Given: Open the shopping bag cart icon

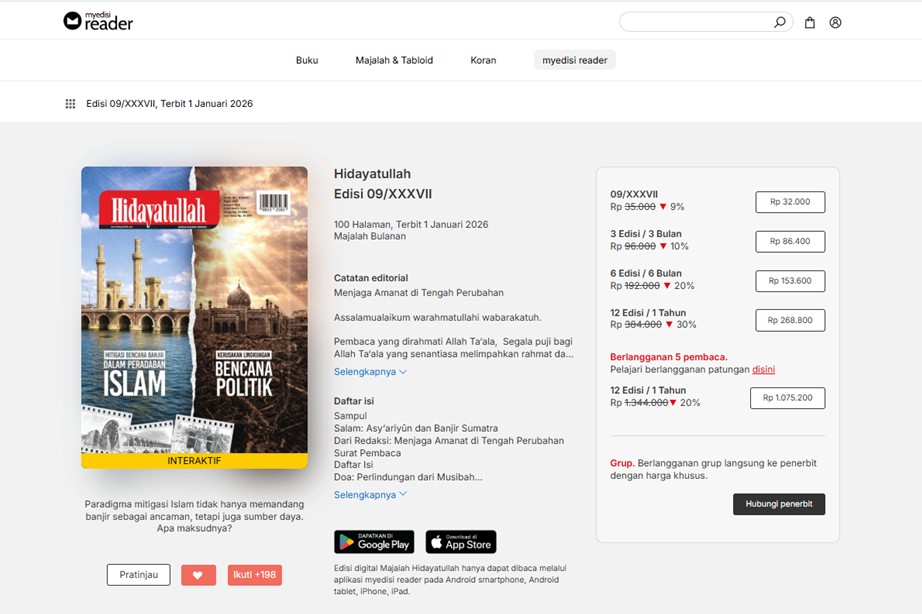Looking at the screenshot, I should pyautogui.click(x=810, y=22).
